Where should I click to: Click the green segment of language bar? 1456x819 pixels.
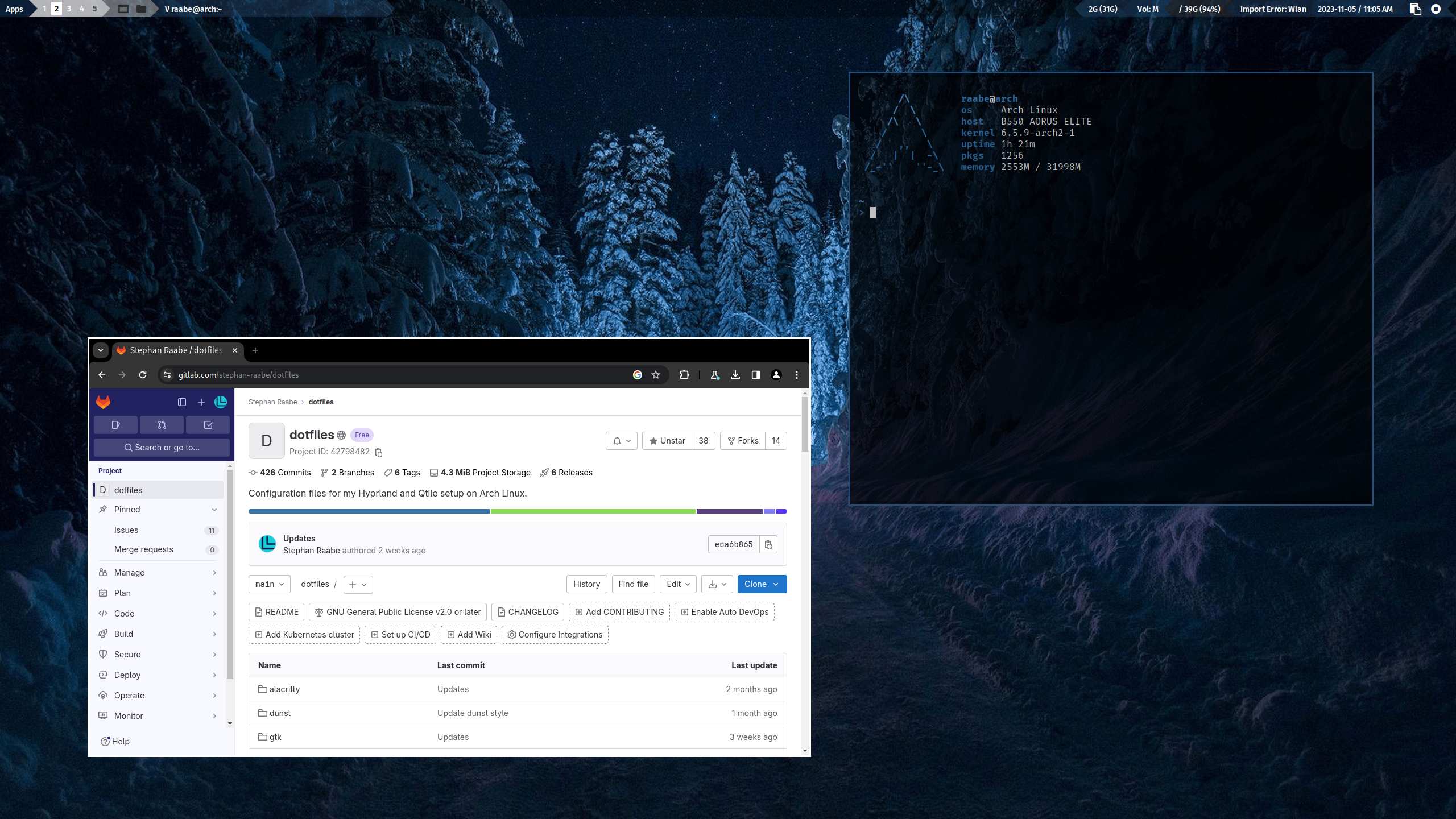pyautogui.click(x=593, y=511)
